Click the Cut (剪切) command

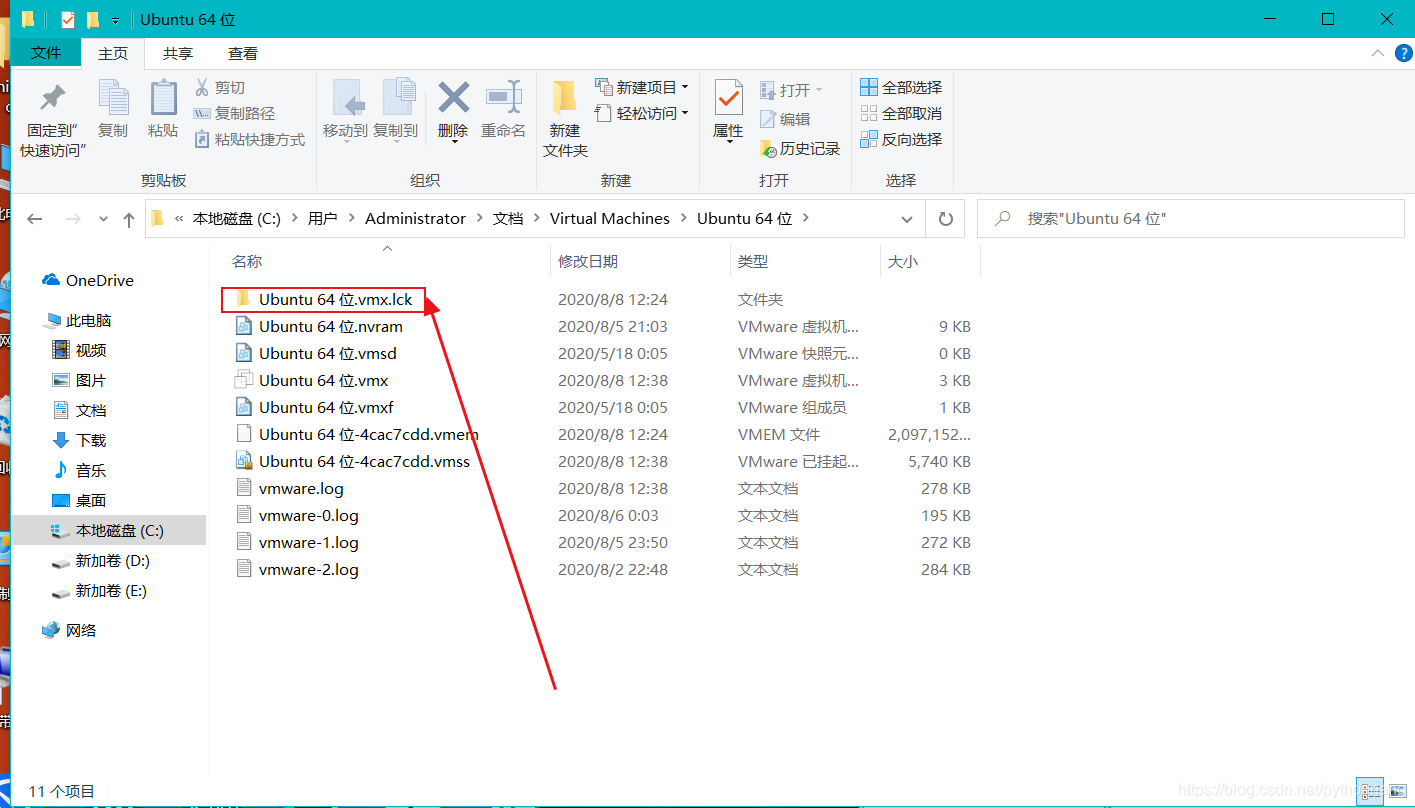pos(219,88)
